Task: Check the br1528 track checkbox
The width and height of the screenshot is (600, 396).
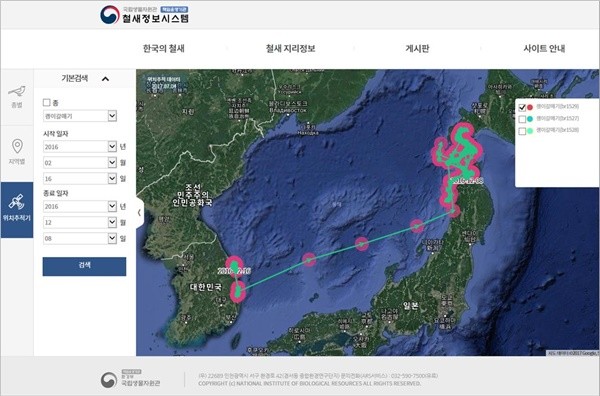Action: (x=522, y=131)
